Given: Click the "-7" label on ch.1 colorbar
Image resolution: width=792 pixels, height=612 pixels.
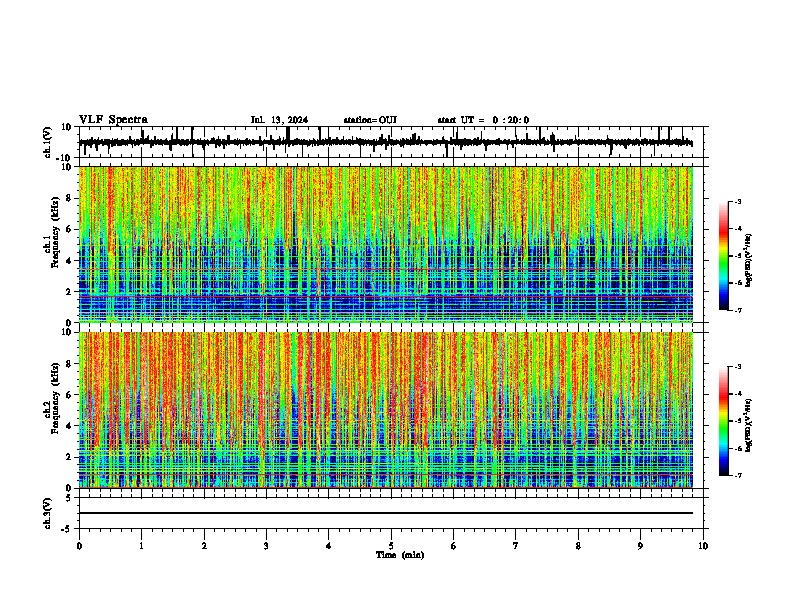Looking at the screenshot, I should click(738, 310).
